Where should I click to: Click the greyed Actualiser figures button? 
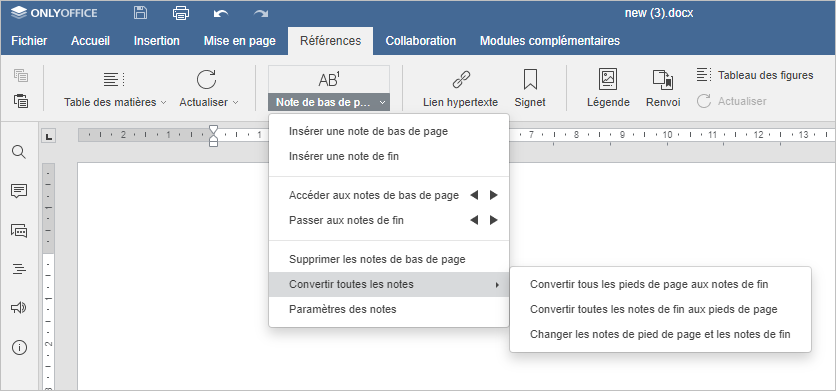point(732,101)
